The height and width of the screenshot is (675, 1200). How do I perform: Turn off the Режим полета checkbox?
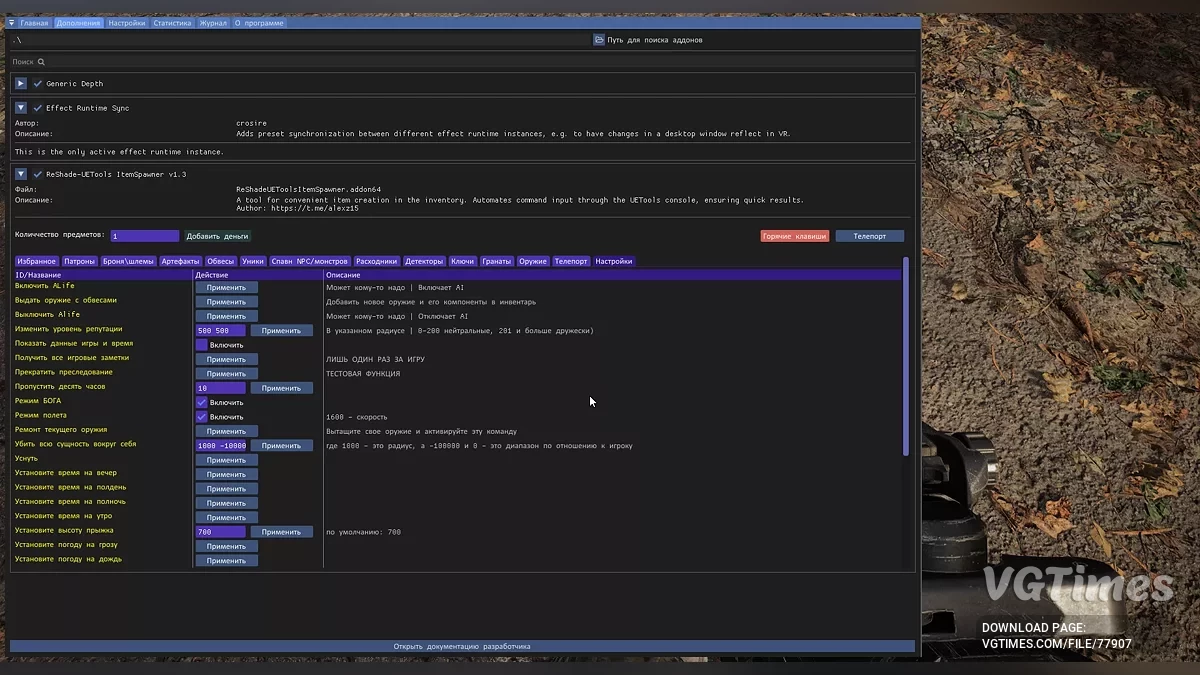point(201,417)
